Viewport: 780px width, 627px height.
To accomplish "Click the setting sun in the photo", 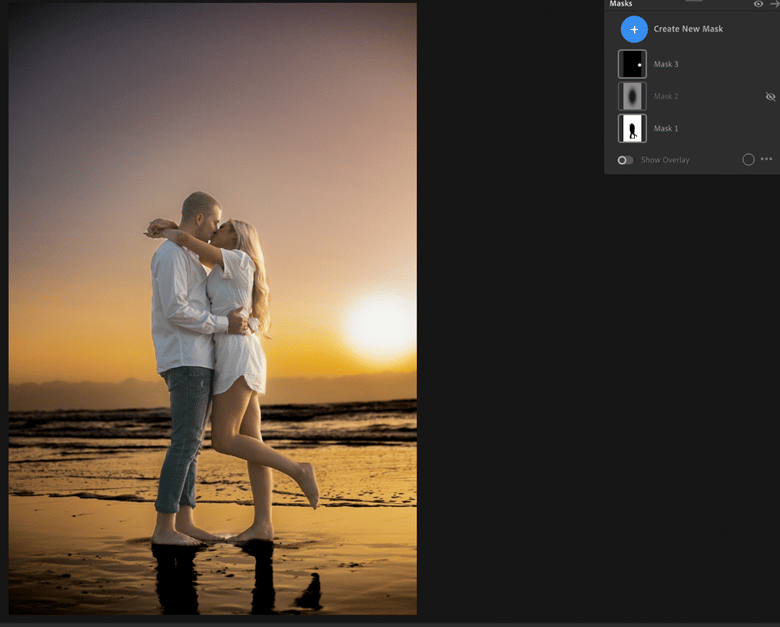I will point(380,325).
